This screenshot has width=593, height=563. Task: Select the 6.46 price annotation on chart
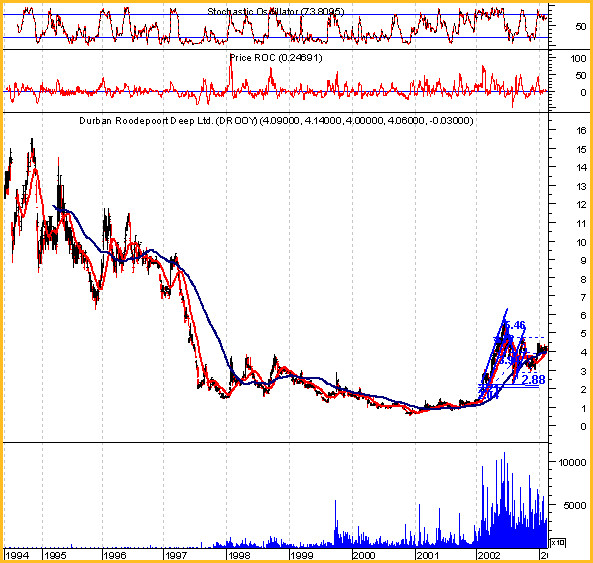click(x=515, y=325)
